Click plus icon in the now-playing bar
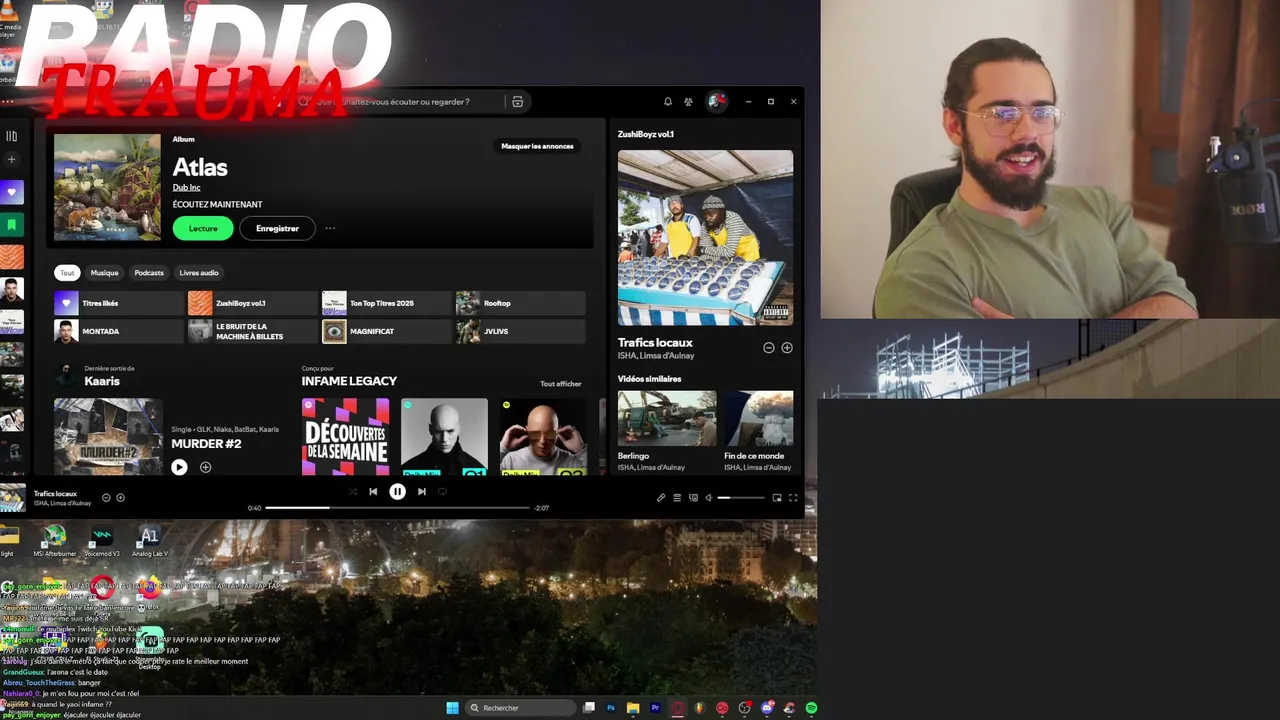The image size is (1280, 720). point(120,497)
